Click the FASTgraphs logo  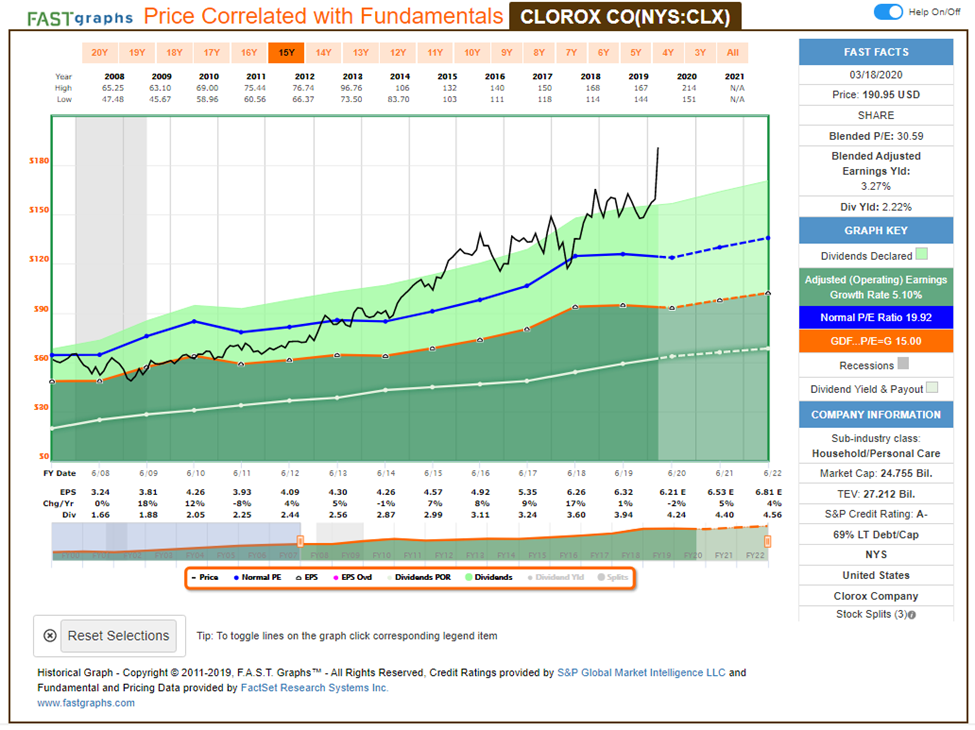(x=80, y=18)
